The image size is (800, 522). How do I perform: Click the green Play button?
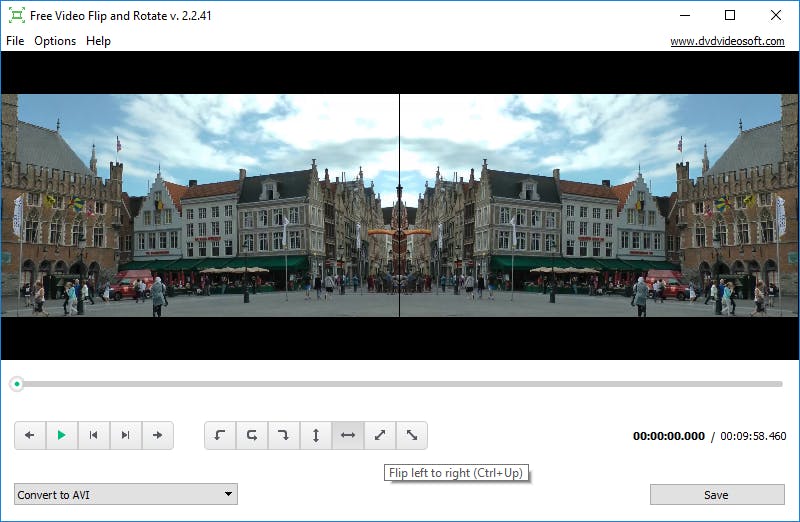(62, 435)
